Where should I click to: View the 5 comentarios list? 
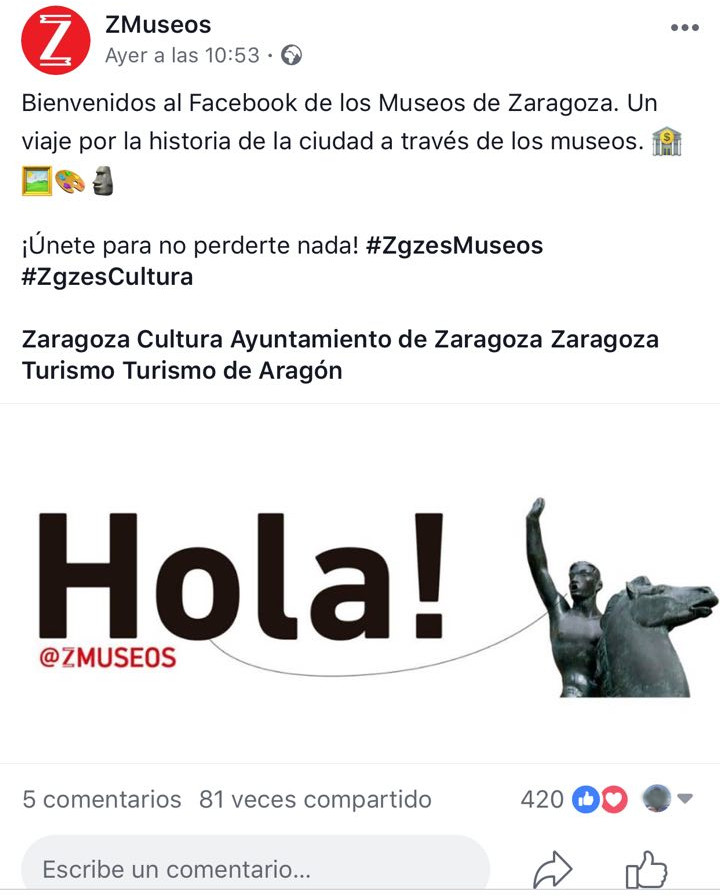click(102, 799)
